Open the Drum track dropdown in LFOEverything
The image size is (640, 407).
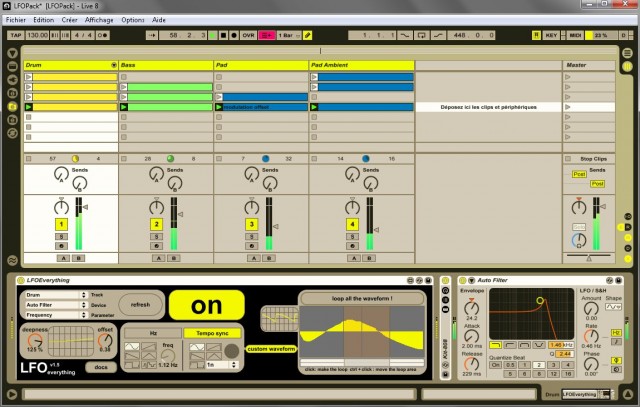pos(54,295)
